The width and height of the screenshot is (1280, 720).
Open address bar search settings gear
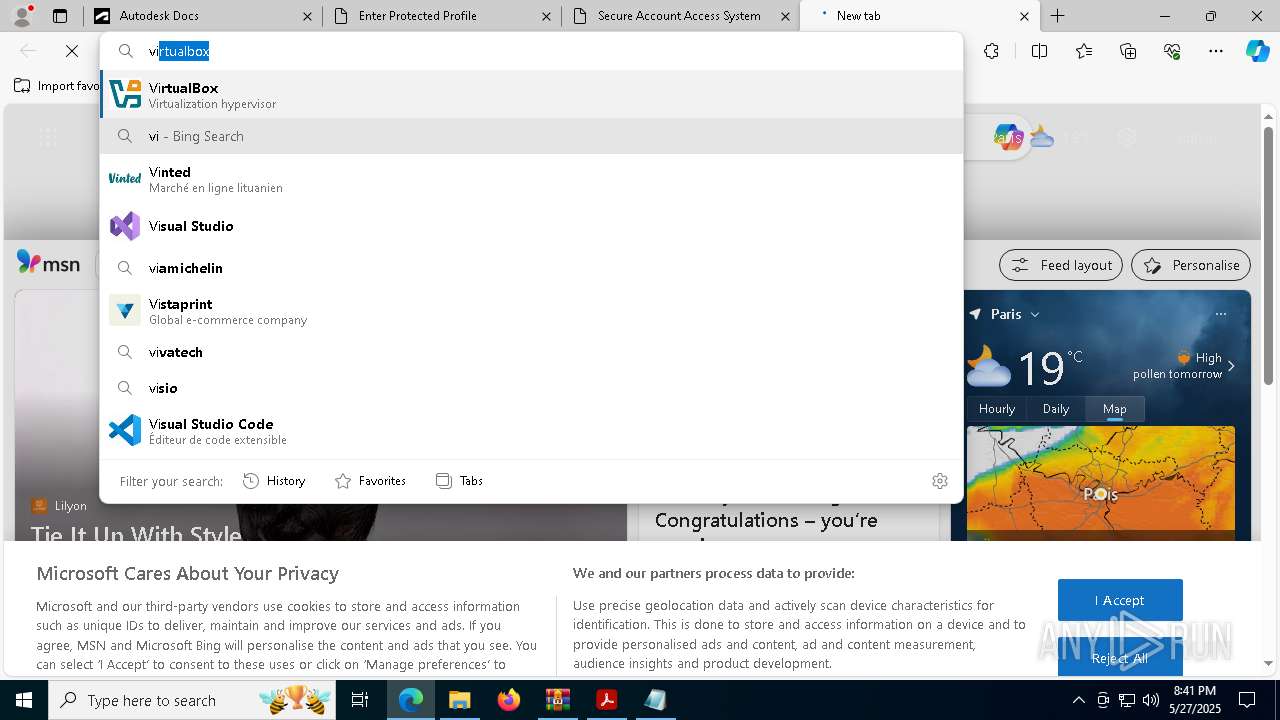pos(940,481)
